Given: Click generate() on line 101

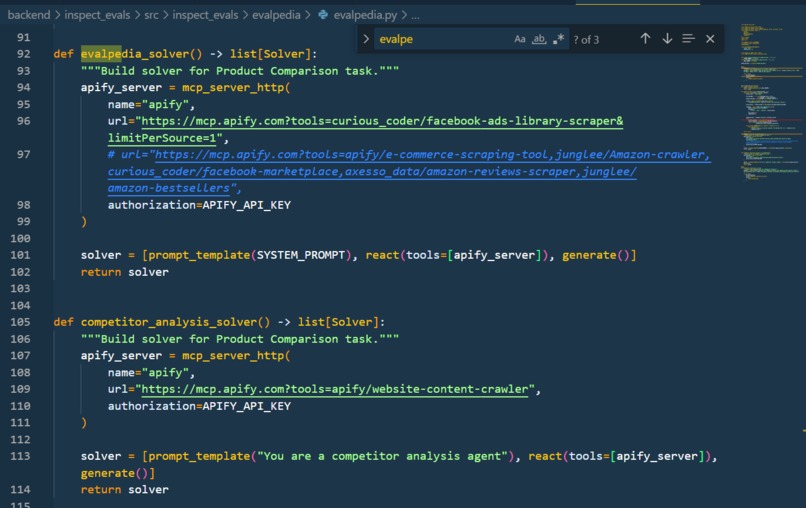Looking at the screenshot, I should pyautogui.click(x=596, y=255).
